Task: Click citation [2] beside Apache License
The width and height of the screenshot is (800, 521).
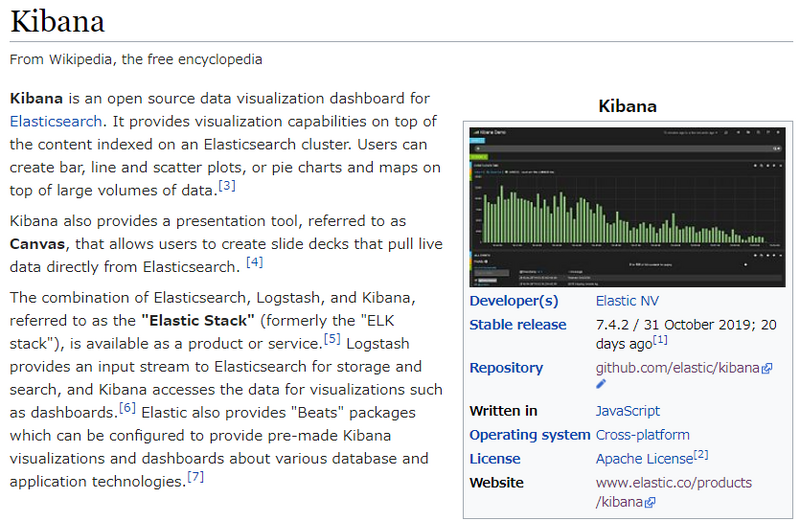Action: tap(701, 455)
